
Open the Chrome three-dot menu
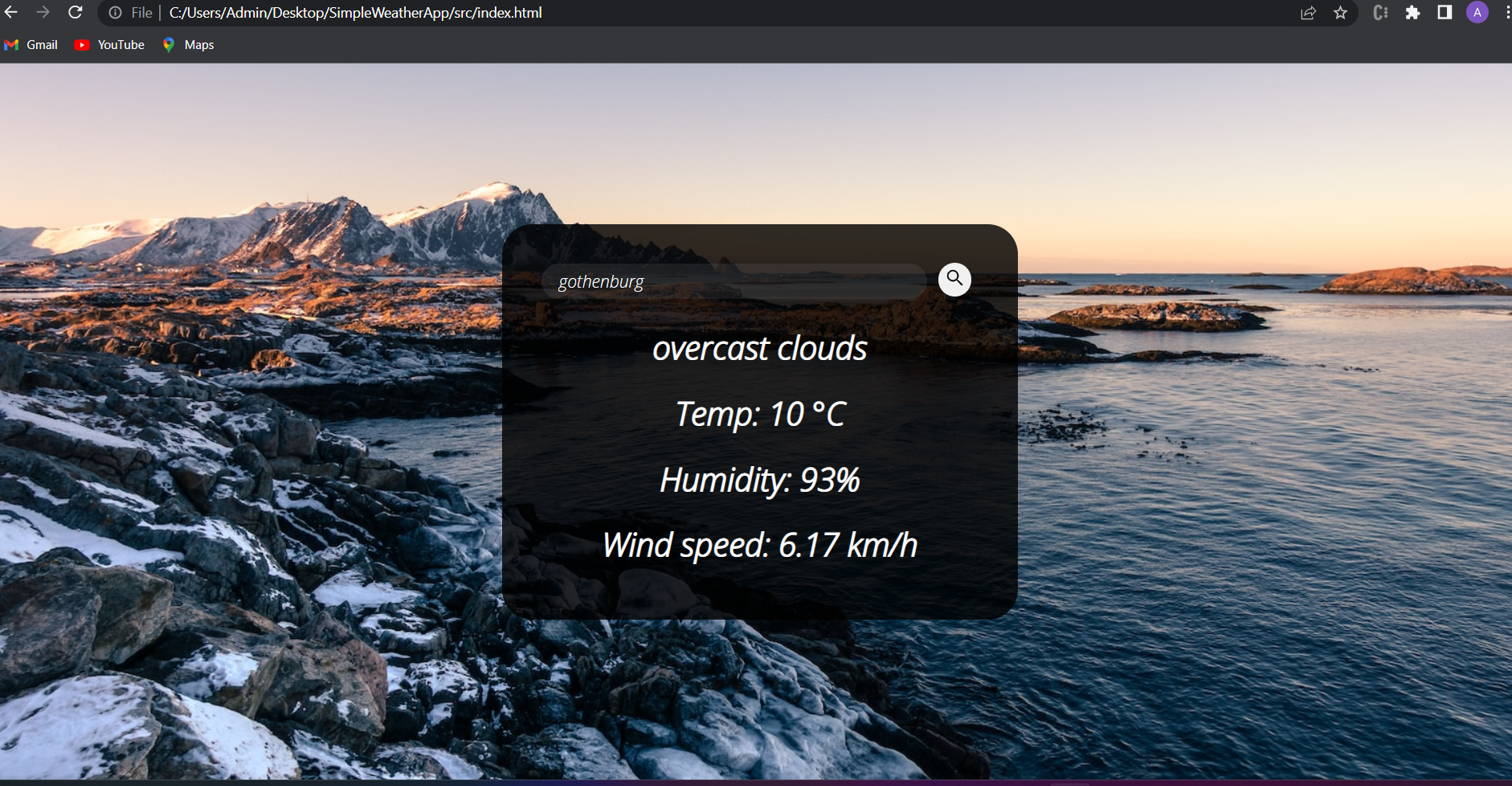coord(1506,13)
